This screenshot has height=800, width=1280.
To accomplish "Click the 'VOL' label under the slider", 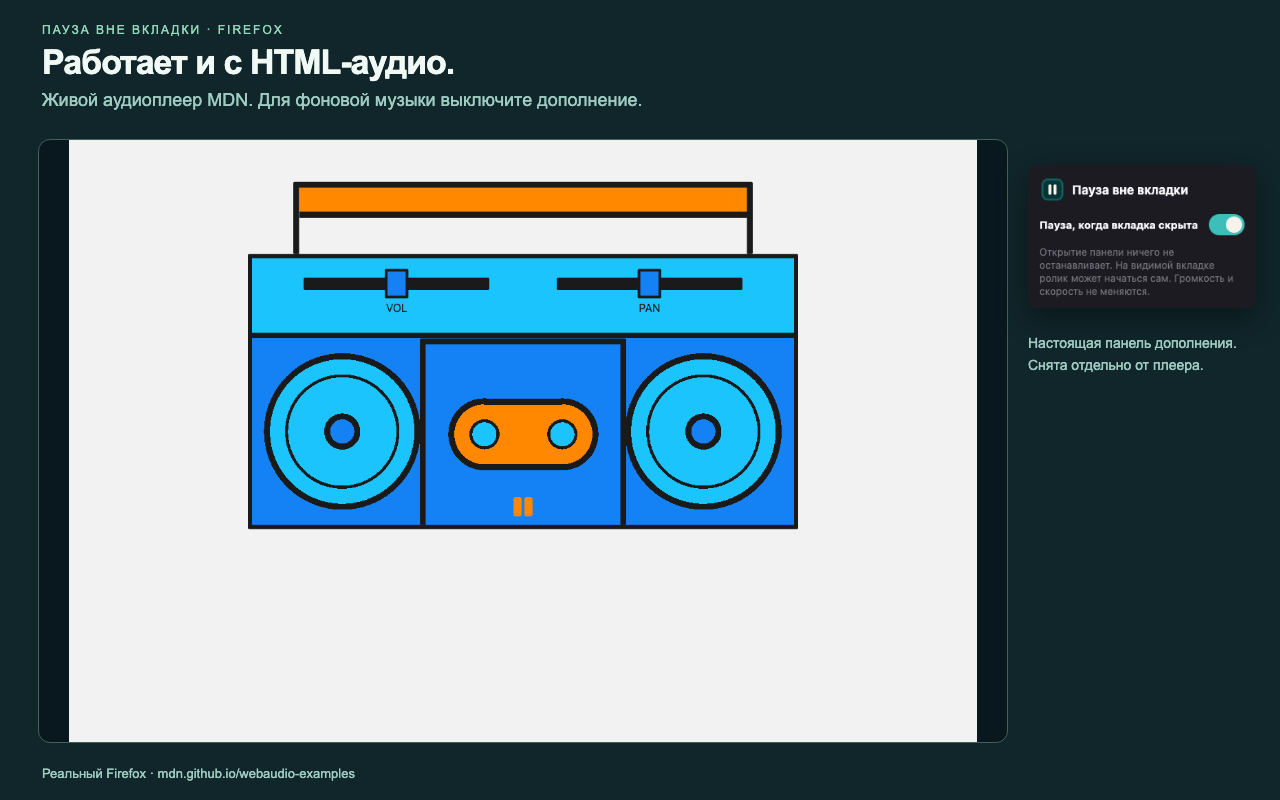I will [397, 308].
